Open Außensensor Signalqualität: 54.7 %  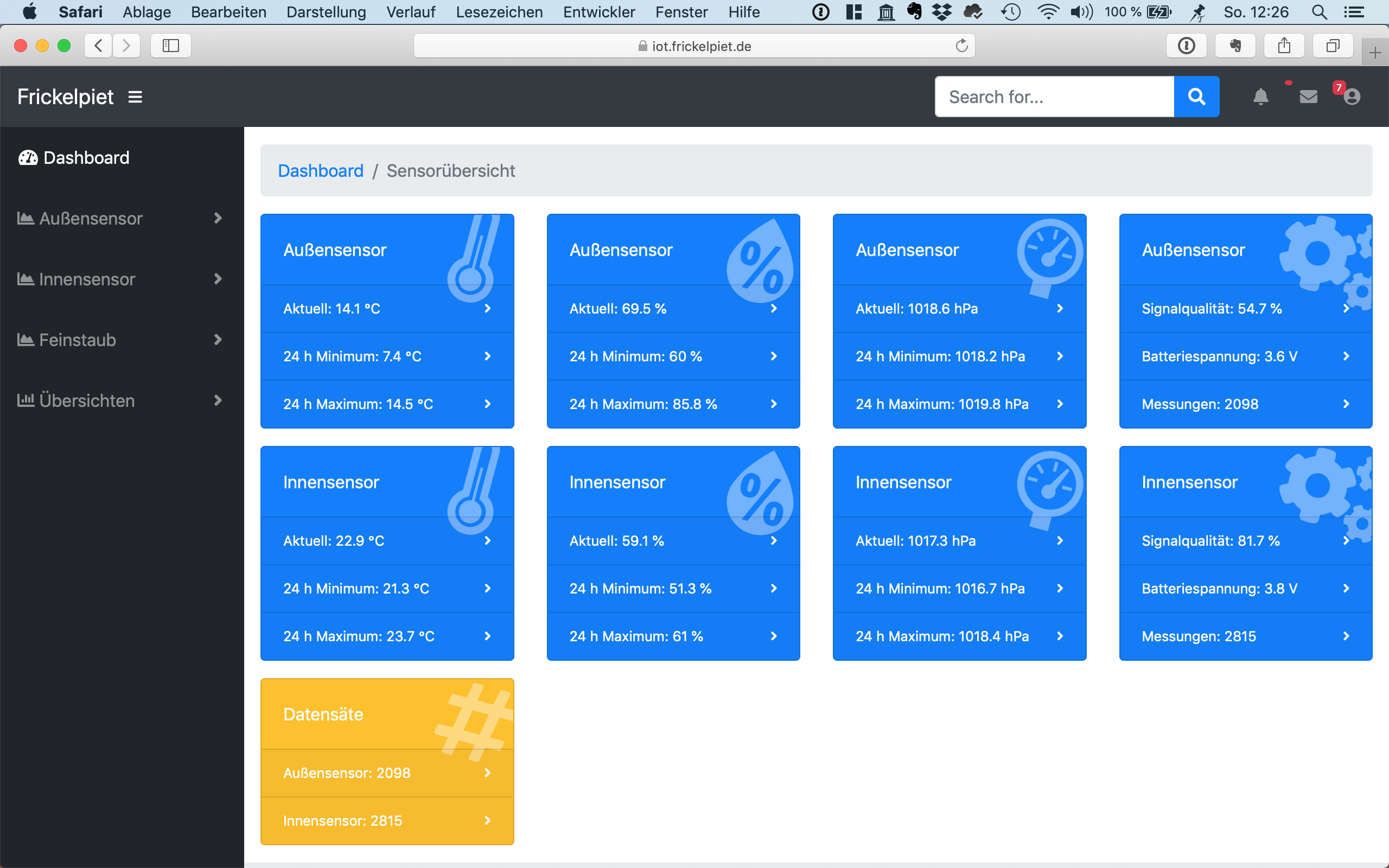pyautogui.click(x=1246, y=308)
